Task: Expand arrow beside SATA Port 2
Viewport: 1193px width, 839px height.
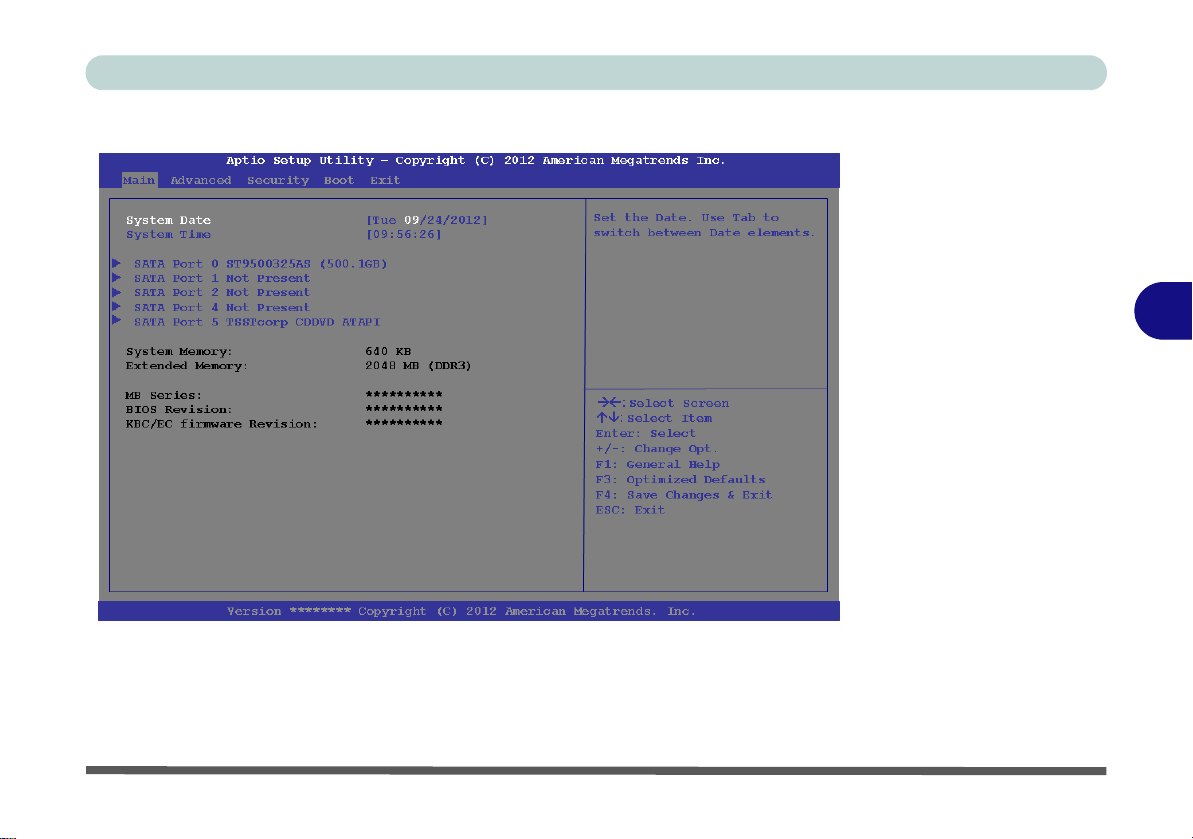Action: point(116,292)
